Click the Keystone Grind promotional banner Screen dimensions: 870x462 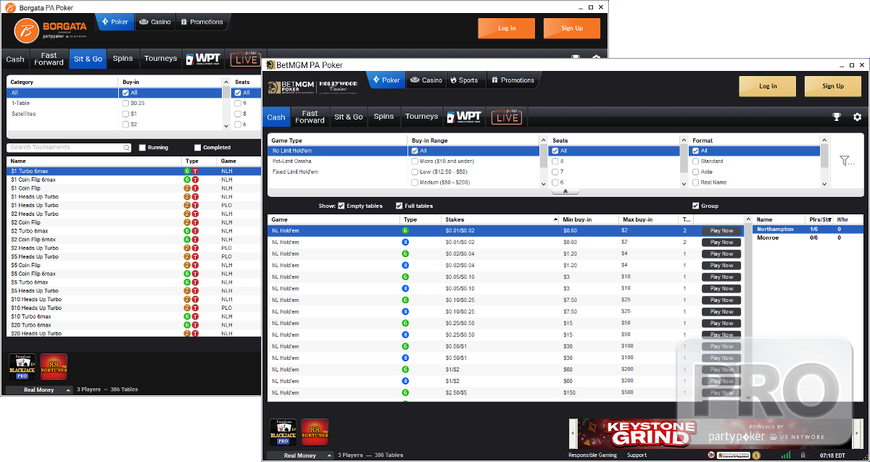click(715, 433)
